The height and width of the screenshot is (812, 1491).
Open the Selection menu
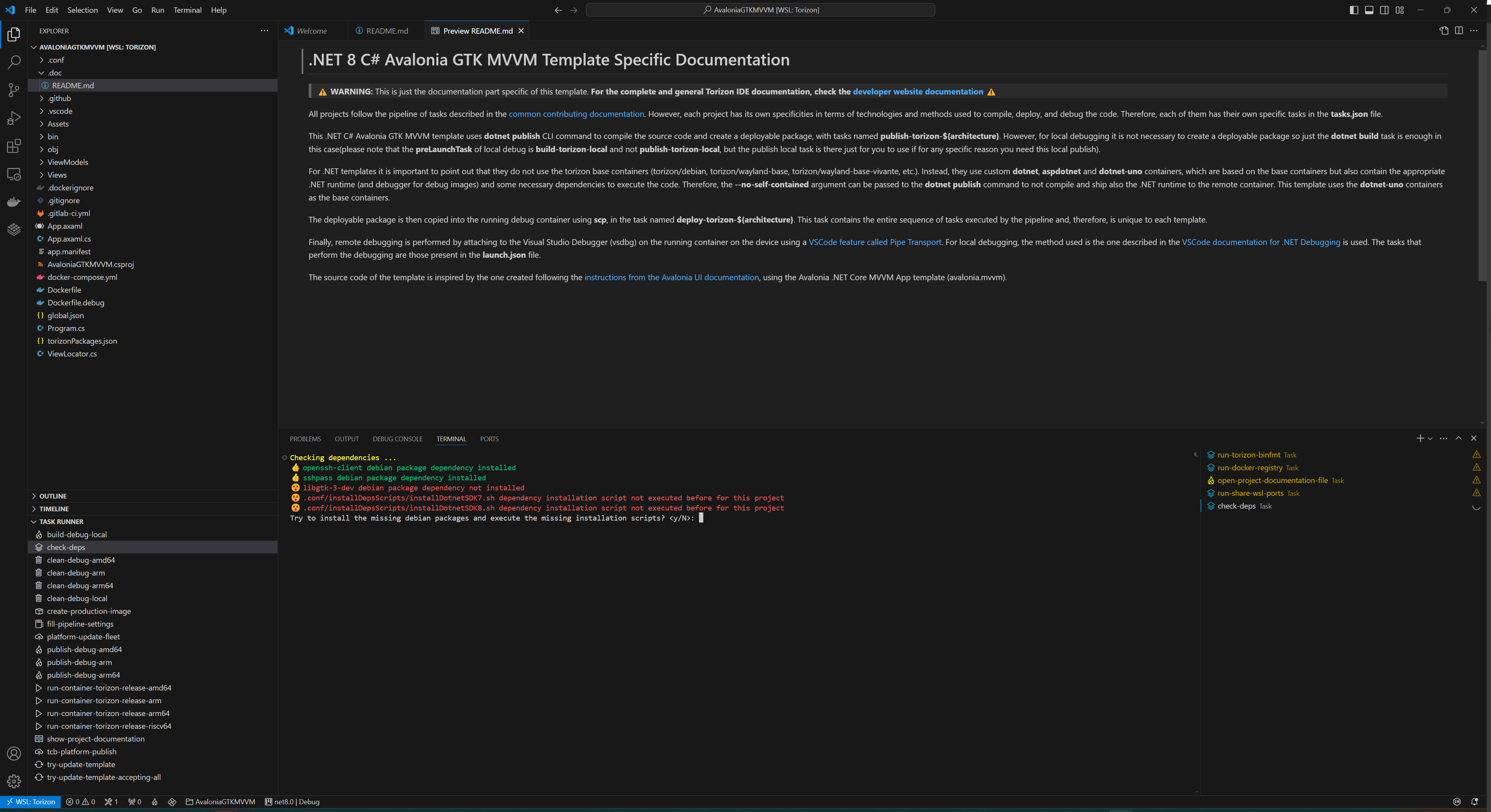(x=83, y=10)
